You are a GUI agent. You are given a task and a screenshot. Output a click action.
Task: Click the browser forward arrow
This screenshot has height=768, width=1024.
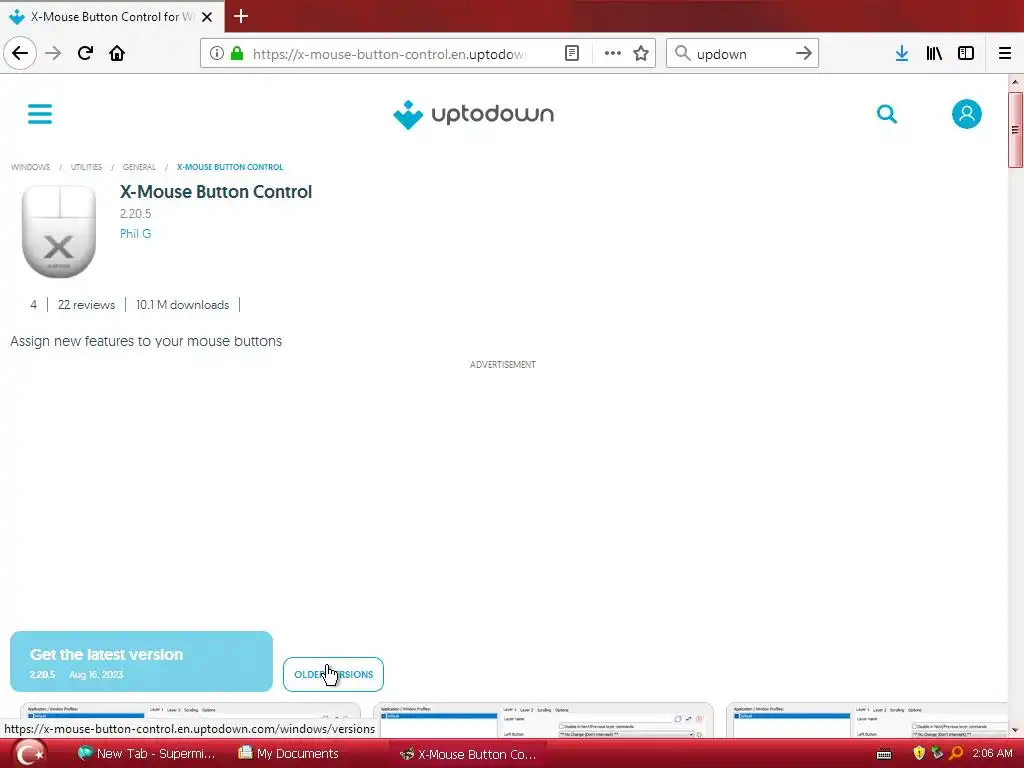pyautogui.click(x=53, y=54)
